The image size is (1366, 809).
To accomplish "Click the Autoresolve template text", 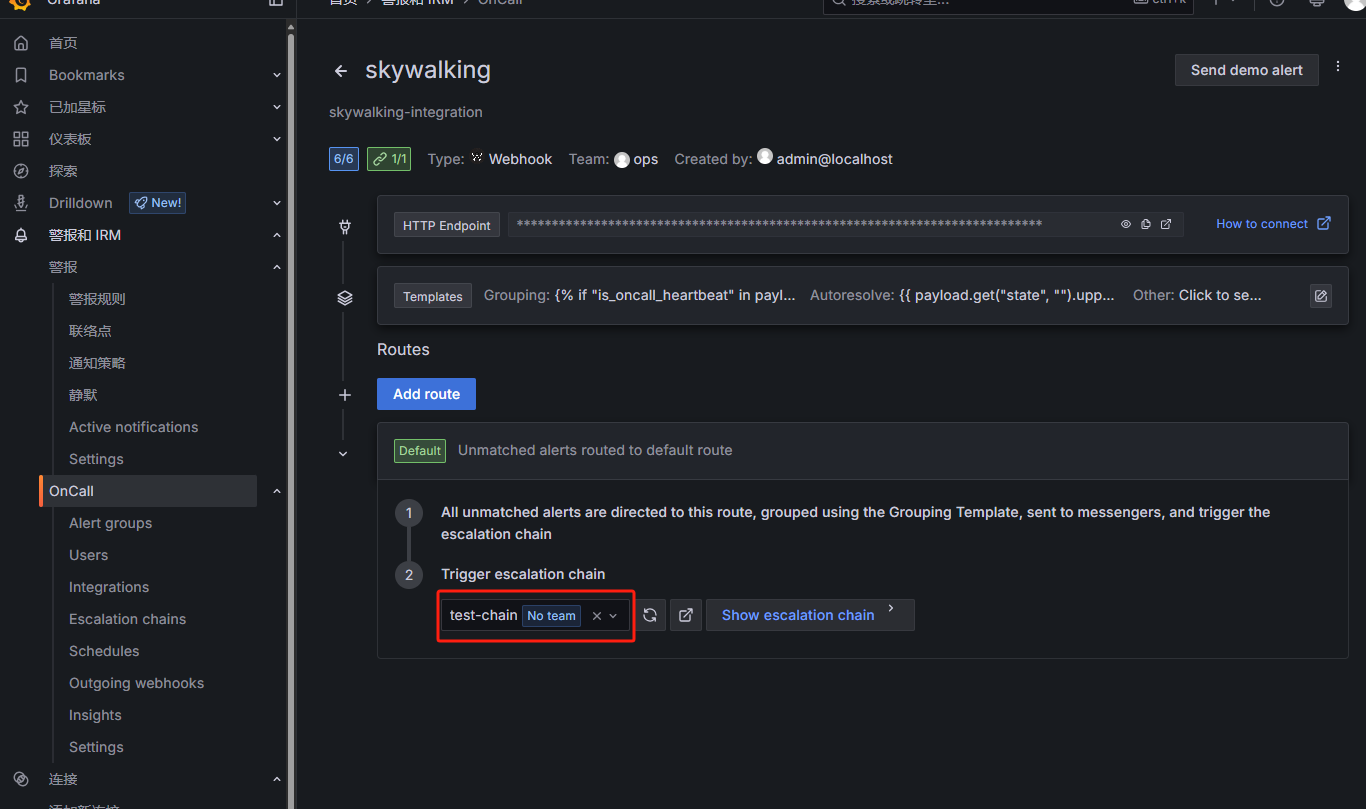I will pyautogui.click(x=962, y=295).
